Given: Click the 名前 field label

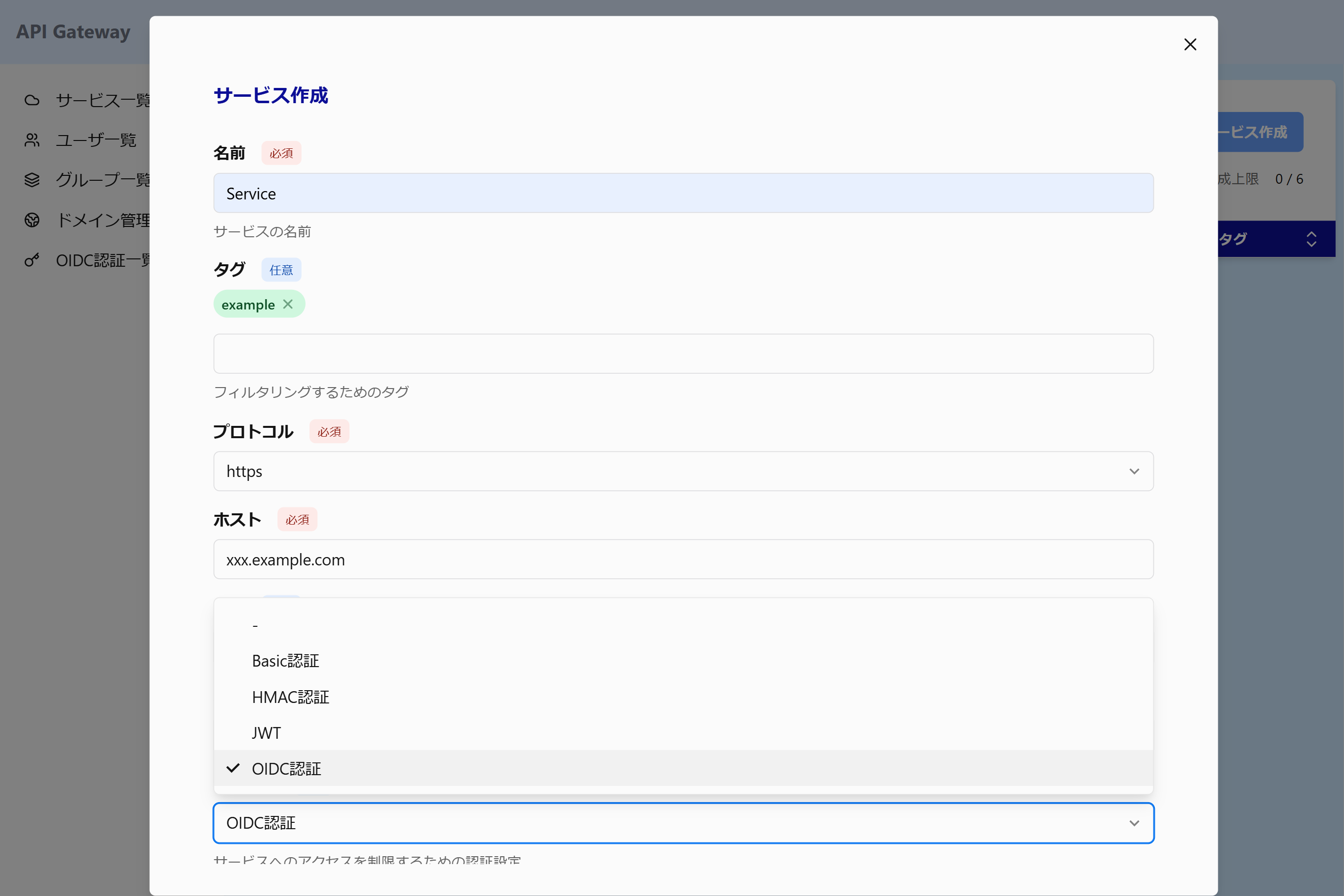Looking at the screenshot, I should (229, 153).
